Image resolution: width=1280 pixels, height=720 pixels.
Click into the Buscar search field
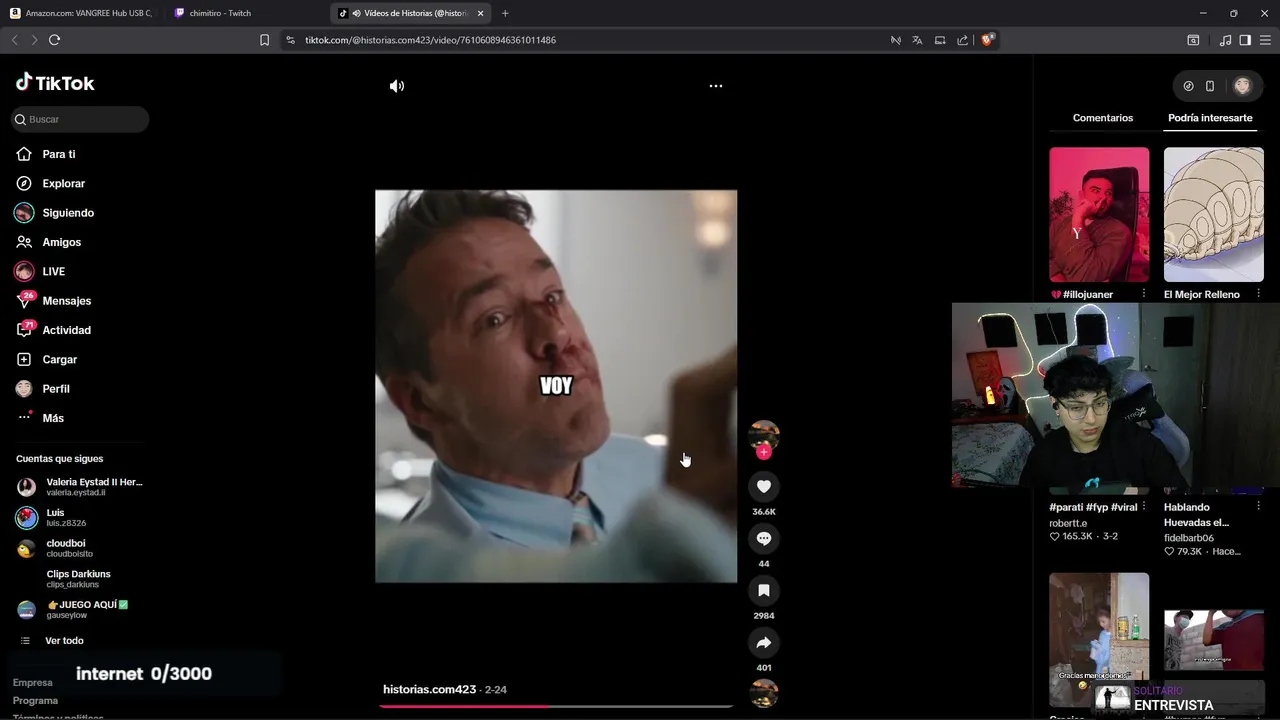pos(80,119)
